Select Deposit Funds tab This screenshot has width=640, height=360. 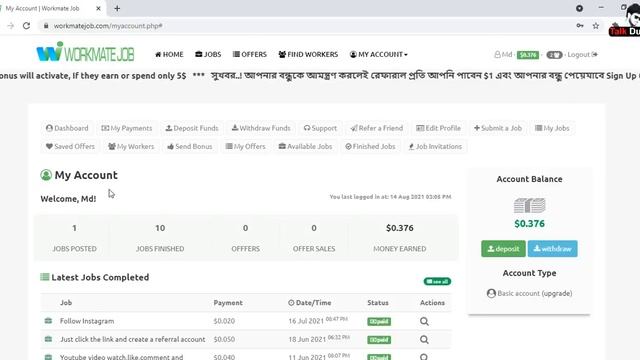pos(192,128)
